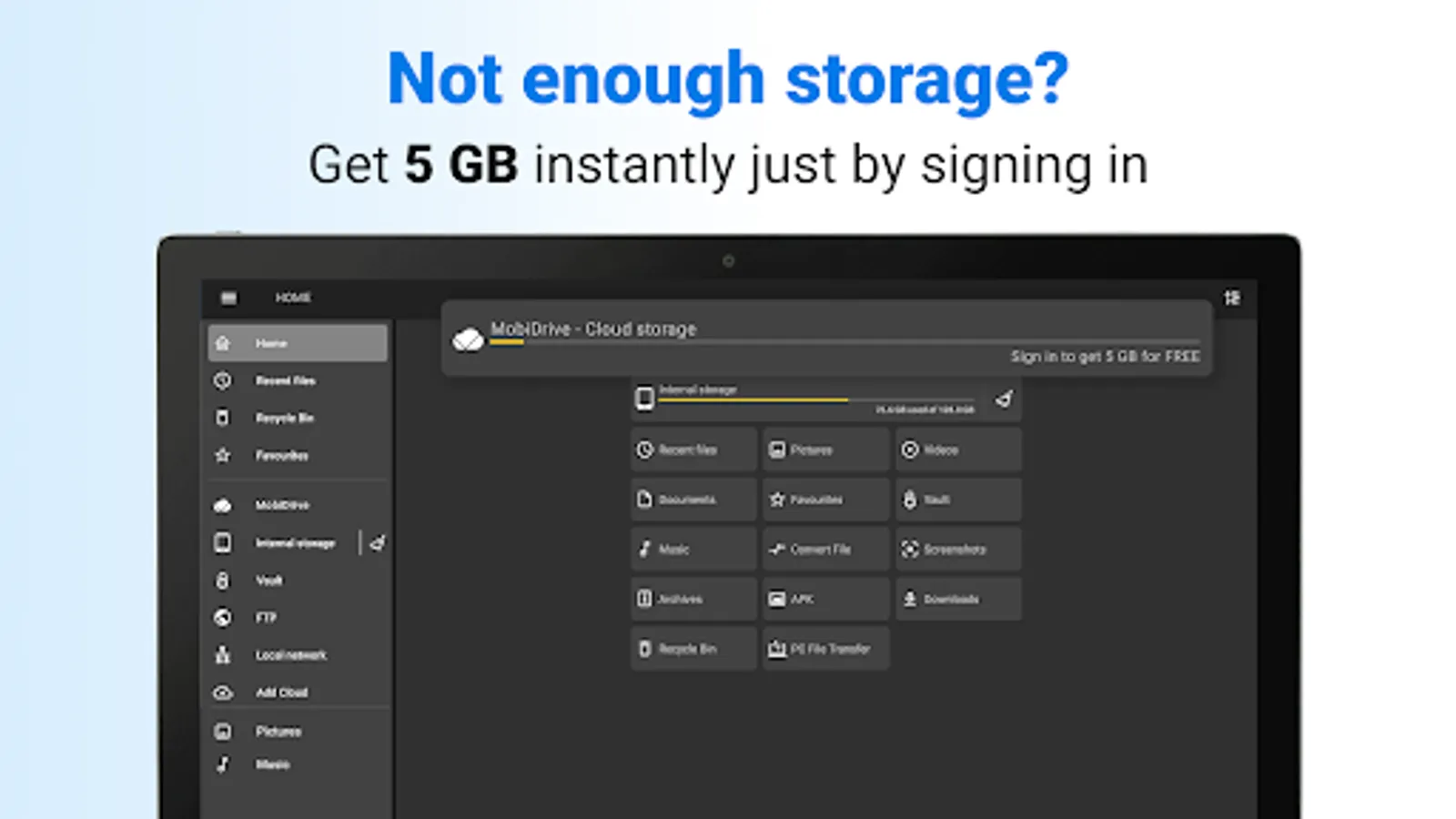The image size is (1456, 819).
Task: Select Home in the sidebar
Action: [x=298, y=343]
